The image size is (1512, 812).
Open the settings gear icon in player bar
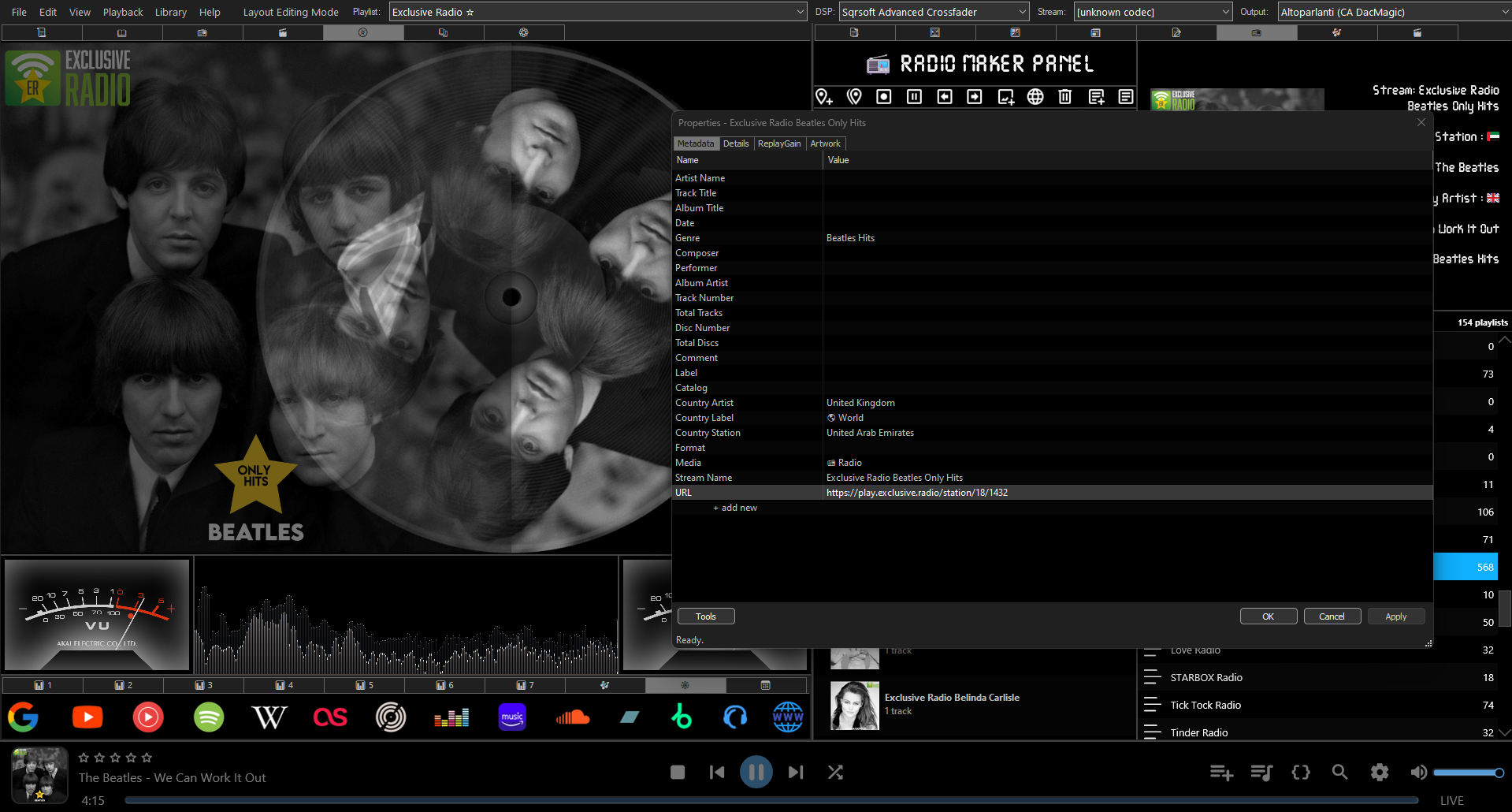[x=1379, y=773]
